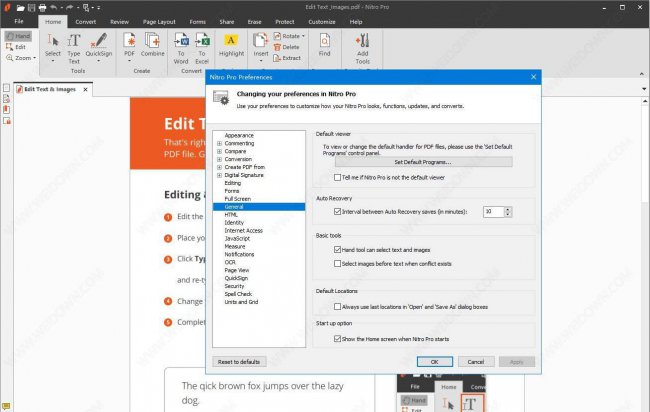Click the Open folder quick access icon
Image resolution: width=650 pixels, height=412 pixels.
pyautogui.click(x=20, y=7)
